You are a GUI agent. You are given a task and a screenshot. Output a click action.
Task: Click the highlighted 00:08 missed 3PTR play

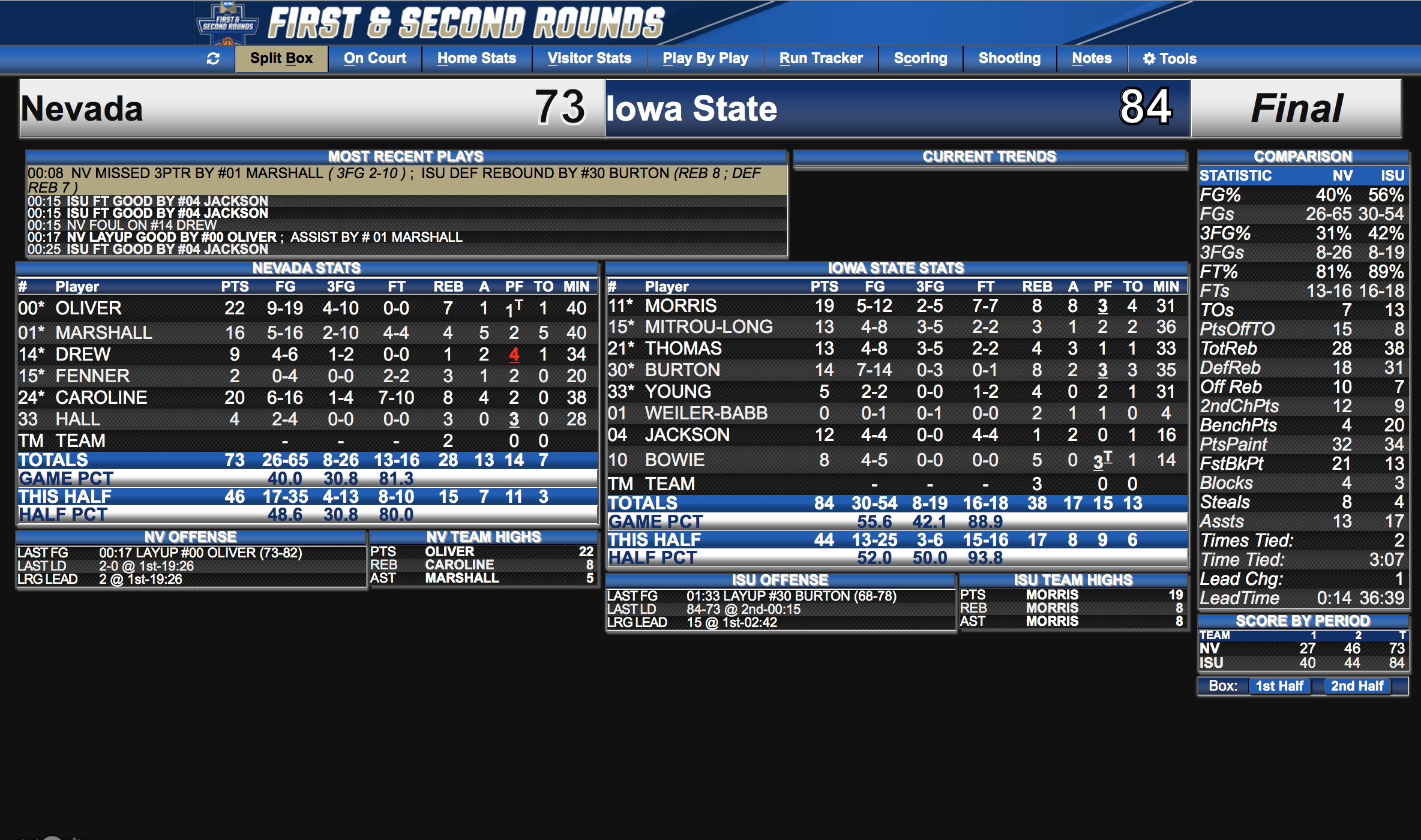[406, 181]
